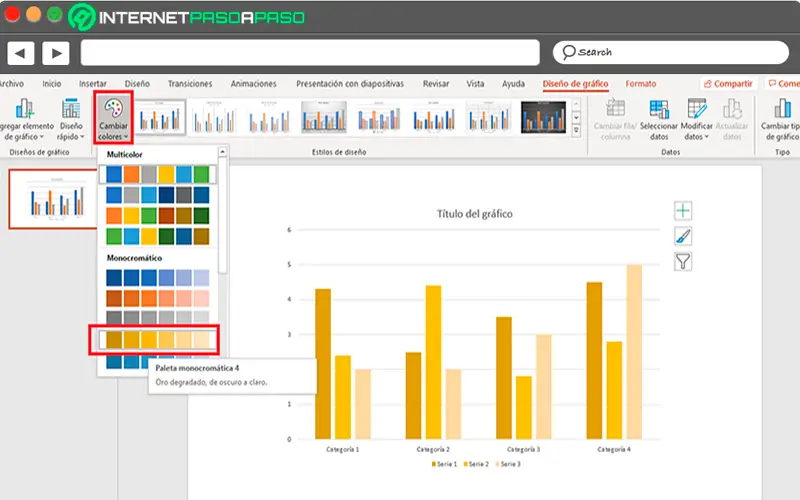
Task: Open the Ayuda tab
Action: point(513,84)
